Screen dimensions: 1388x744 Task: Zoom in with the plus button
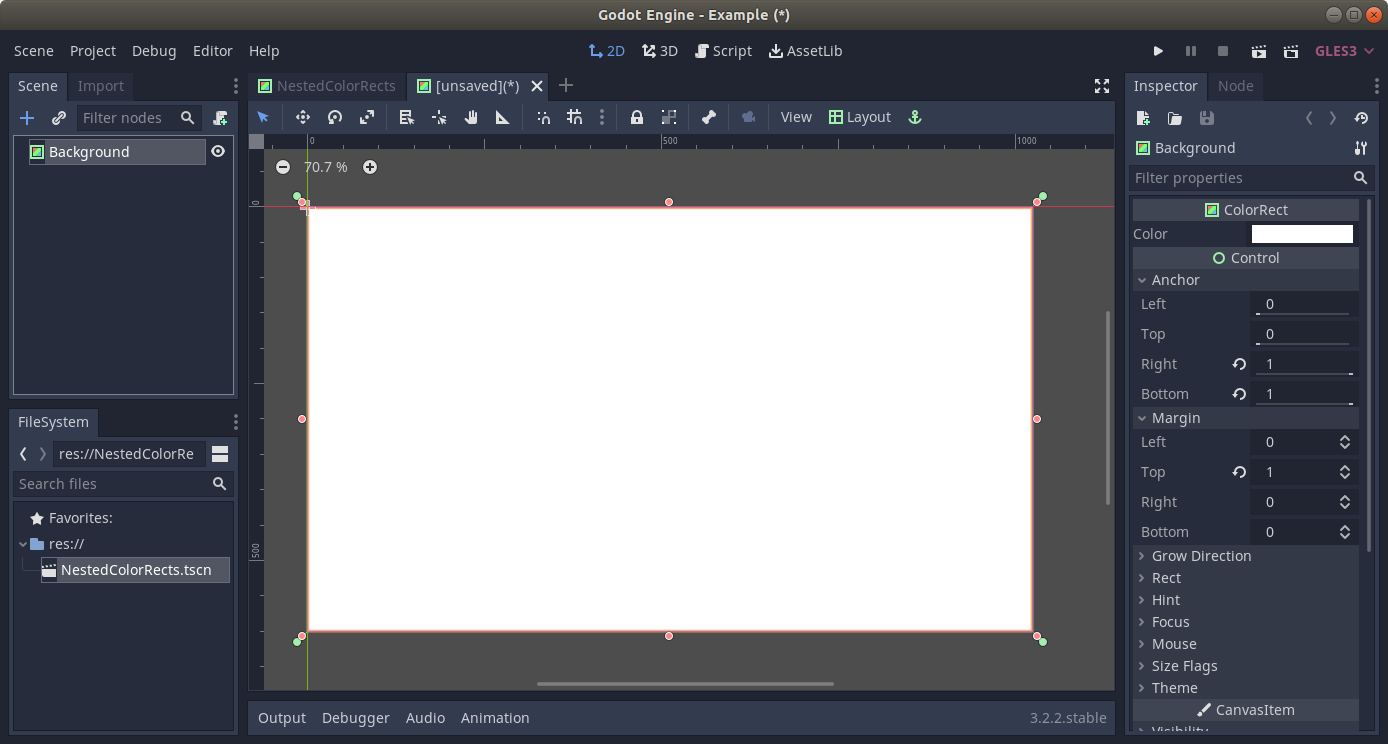[x=370, y=167]
